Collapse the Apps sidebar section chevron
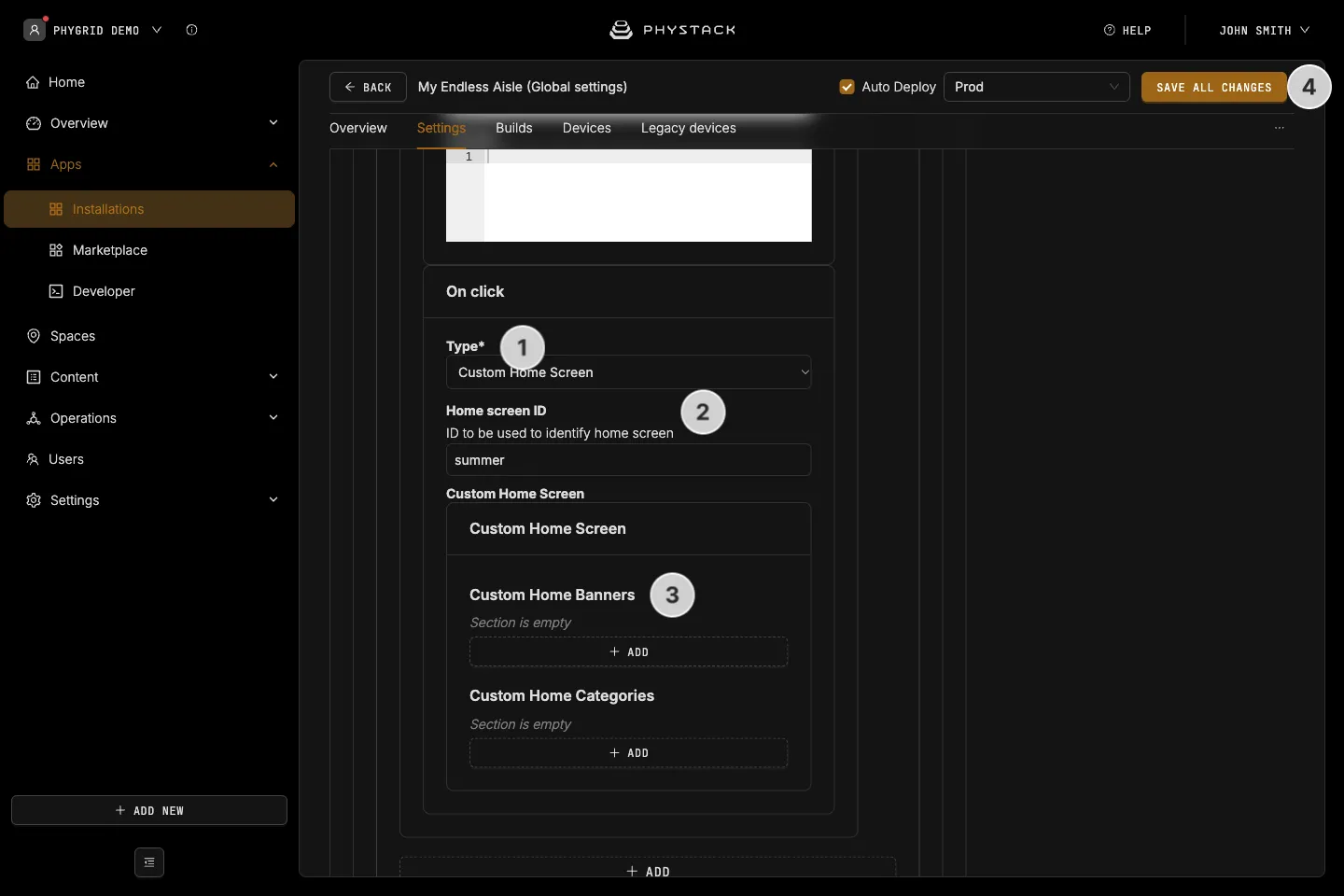 273,164
